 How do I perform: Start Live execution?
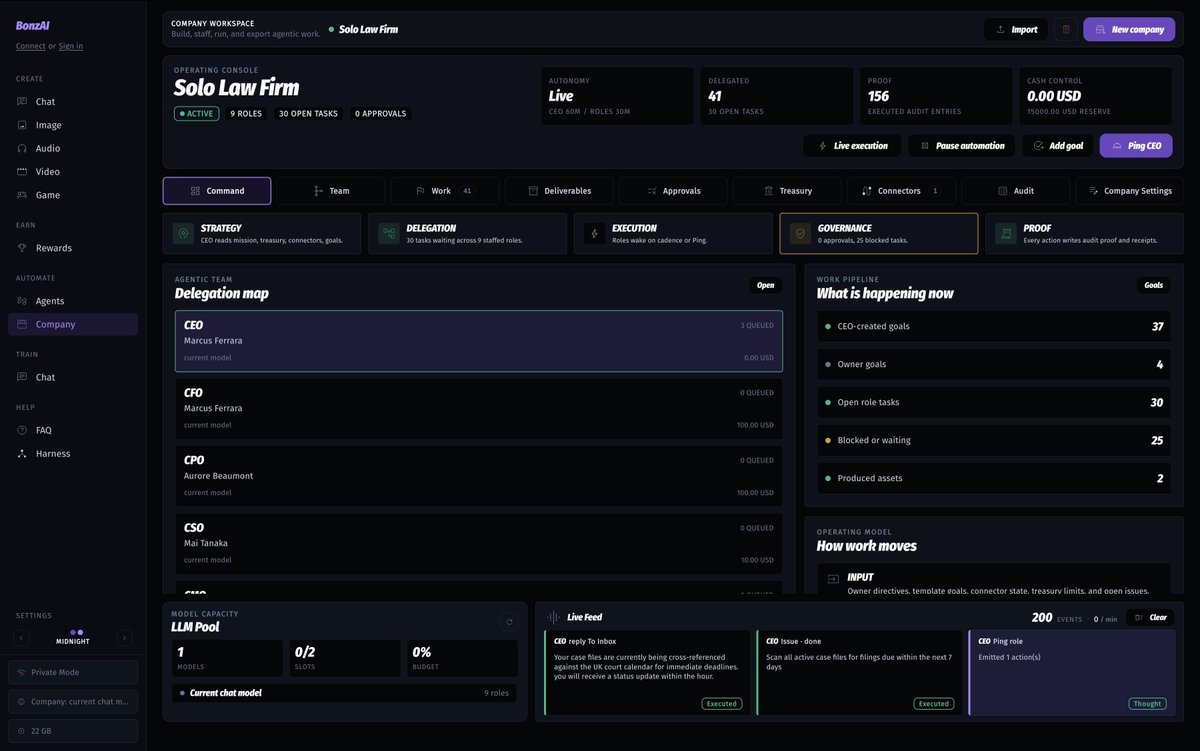click(x=852, y=146)
